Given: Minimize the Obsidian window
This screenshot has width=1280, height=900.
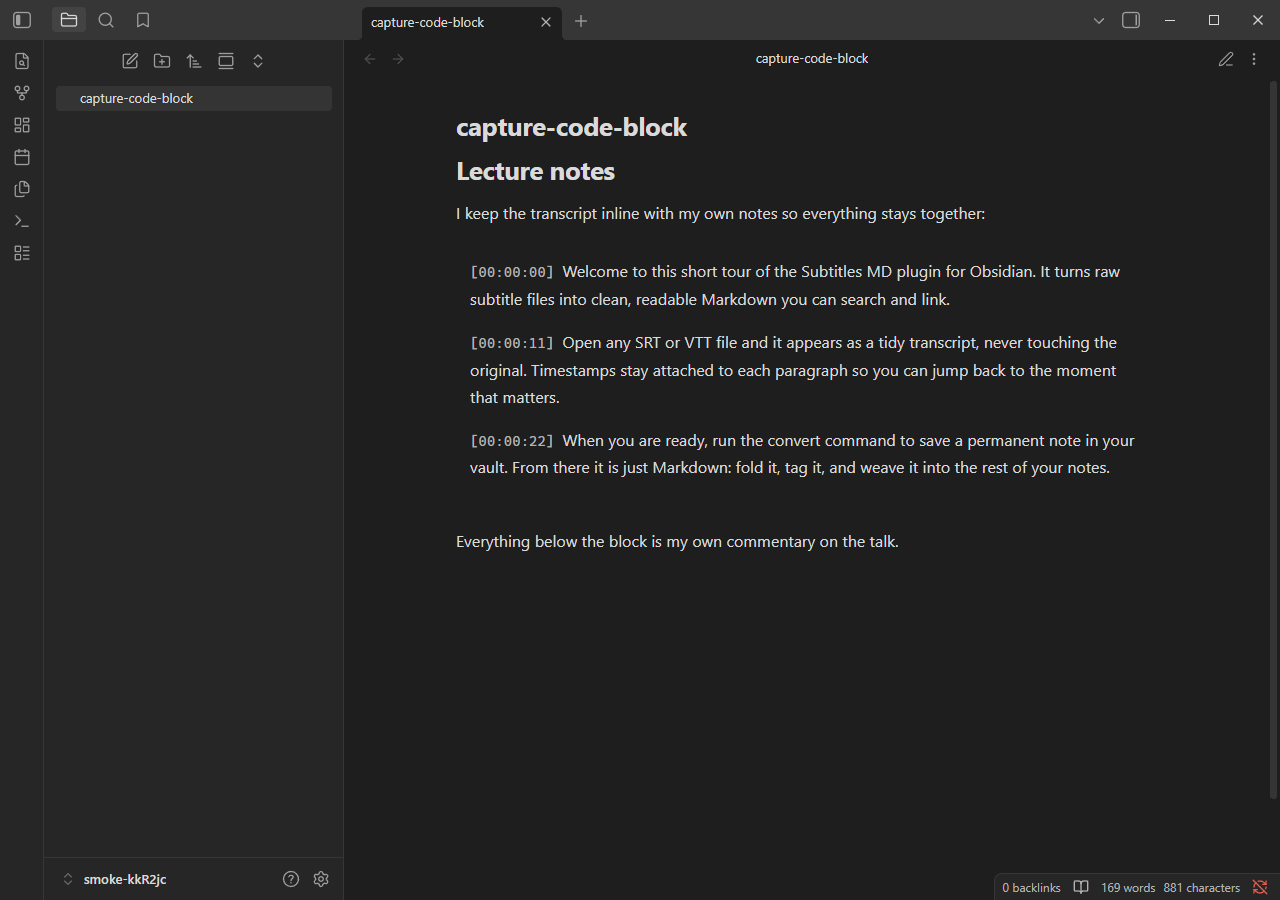Looking at the screenshot, I should click(1168, 20).
